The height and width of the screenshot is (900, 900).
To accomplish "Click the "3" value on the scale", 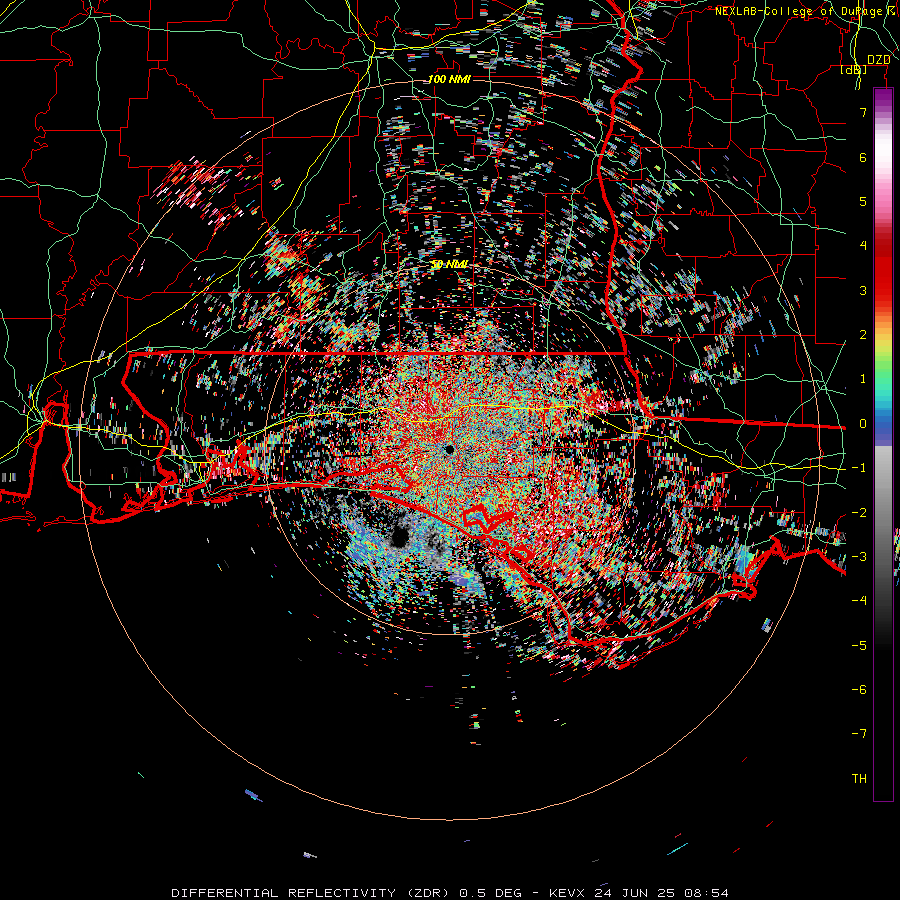I will pyautogui.click(x=863, y=290).
